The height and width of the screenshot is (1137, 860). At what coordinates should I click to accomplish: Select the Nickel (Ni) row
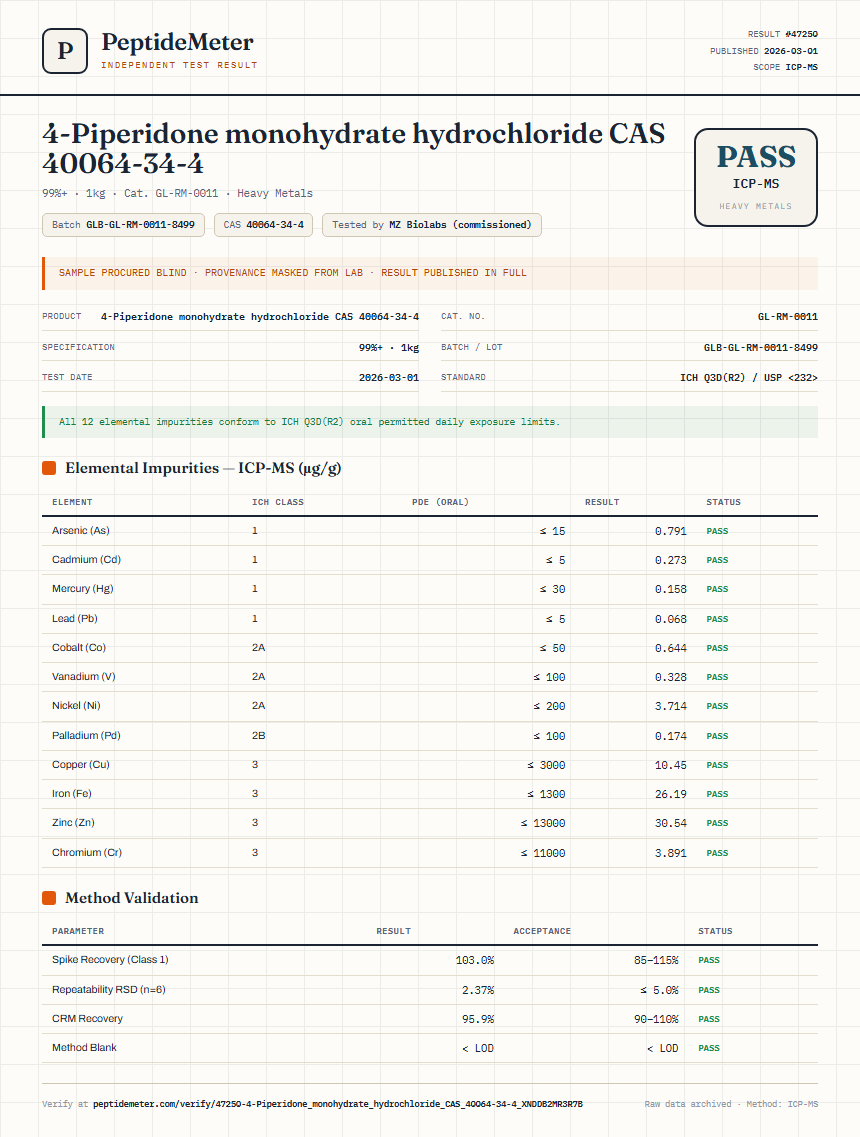[430, 706]
